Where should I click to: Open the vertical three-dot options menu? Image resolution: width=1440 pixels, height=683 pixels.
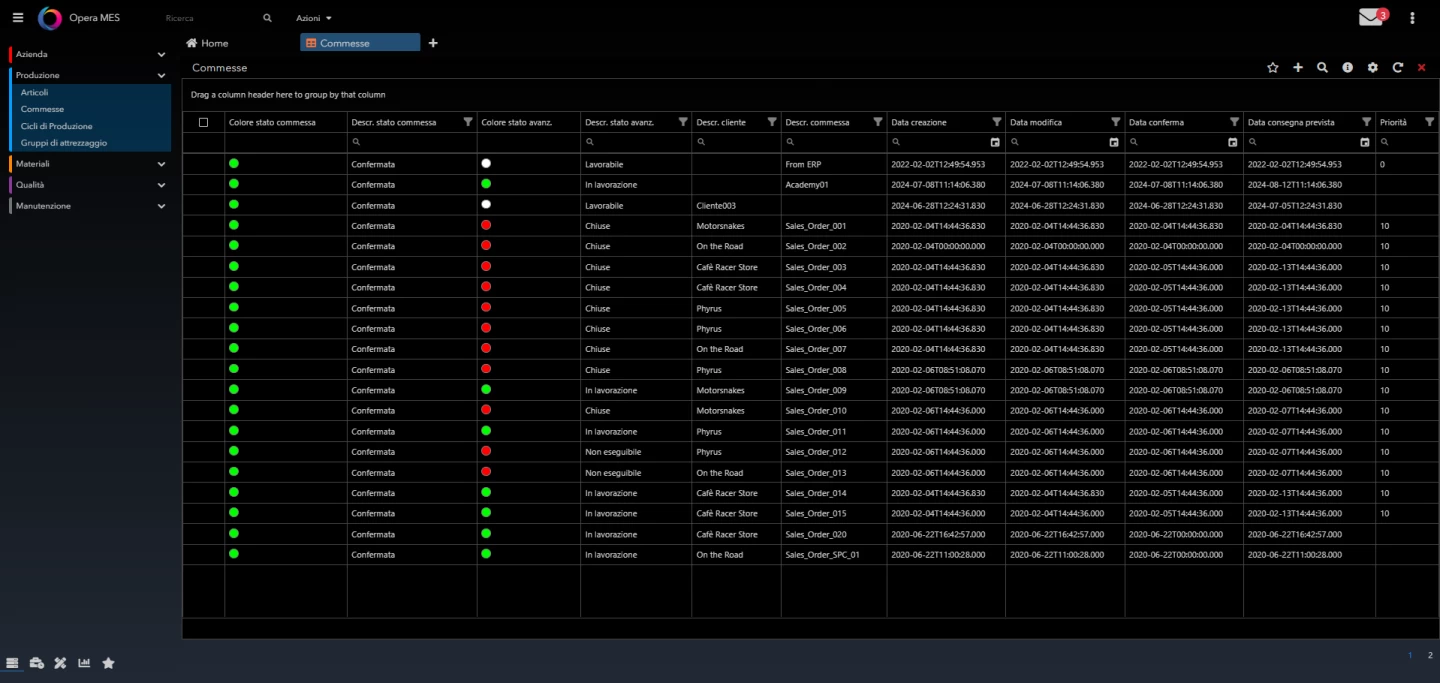[1412, 18]
